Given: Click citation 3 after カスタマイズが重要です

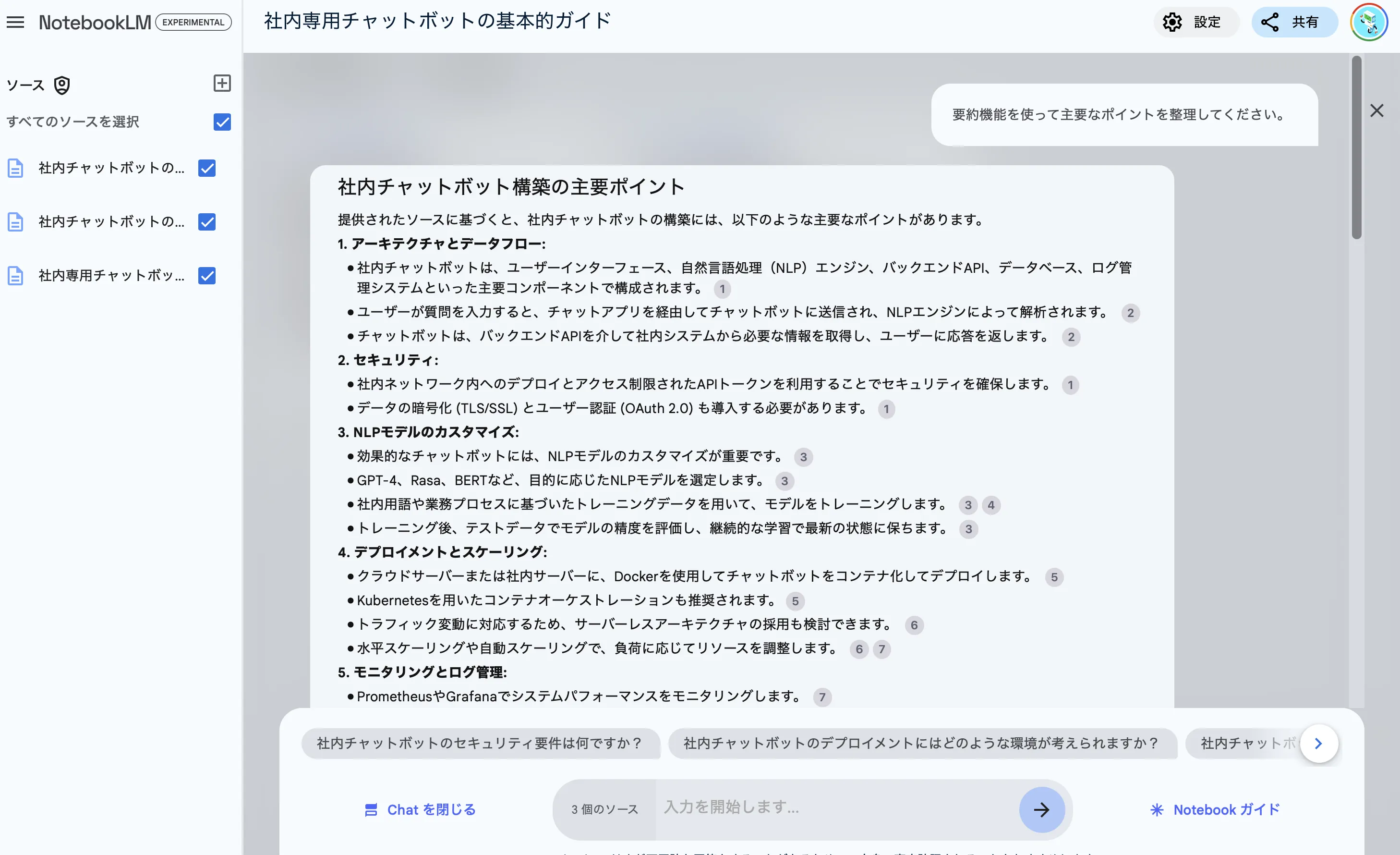Looking at the screenshot, I should [803, 457].
